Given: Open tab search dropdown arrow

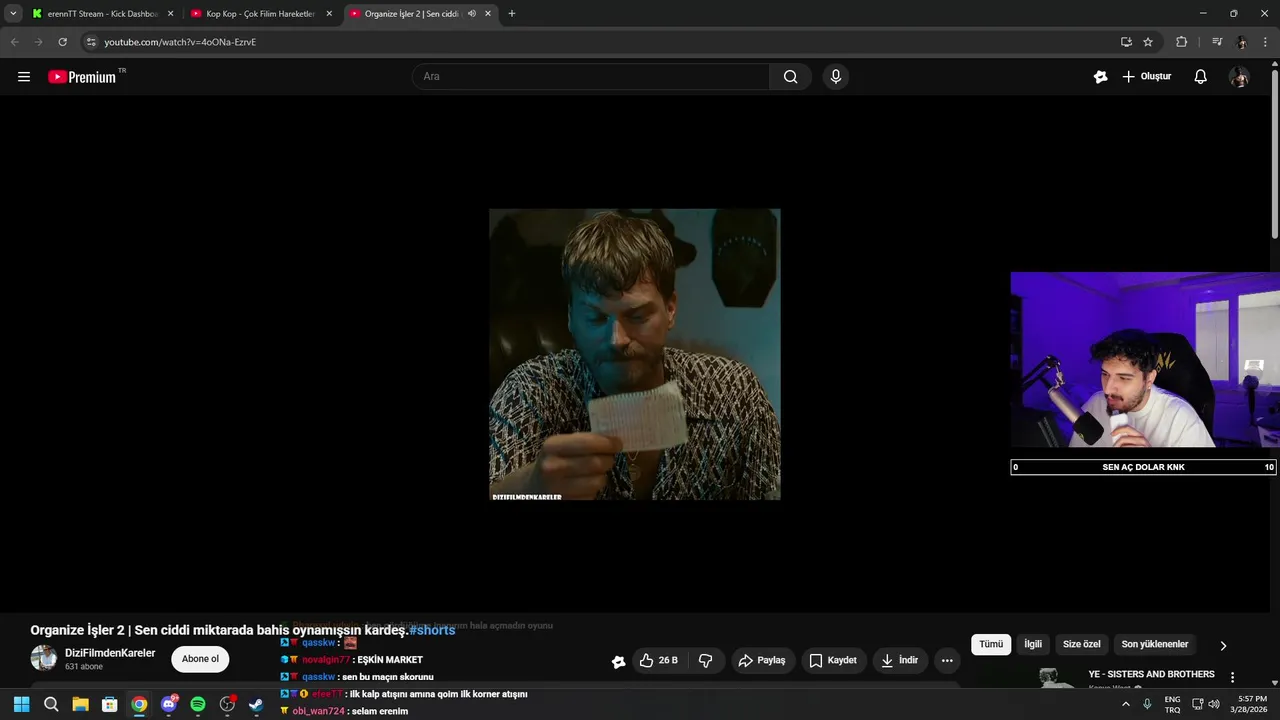Looking at the screenshot, I should (13, 14).
